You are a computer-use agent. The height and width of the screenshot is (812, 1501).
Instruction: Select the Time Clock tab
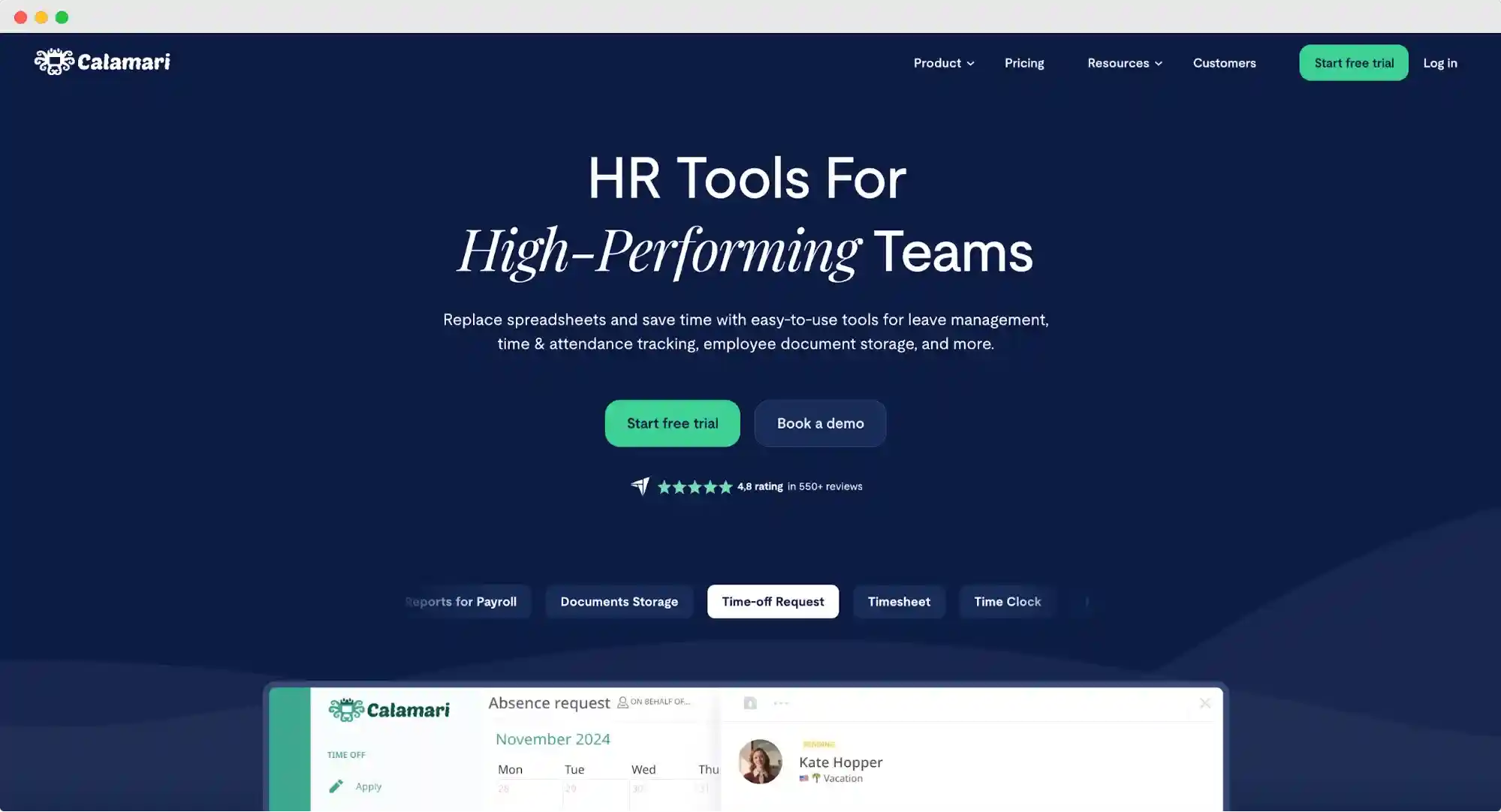[1007, 602]
